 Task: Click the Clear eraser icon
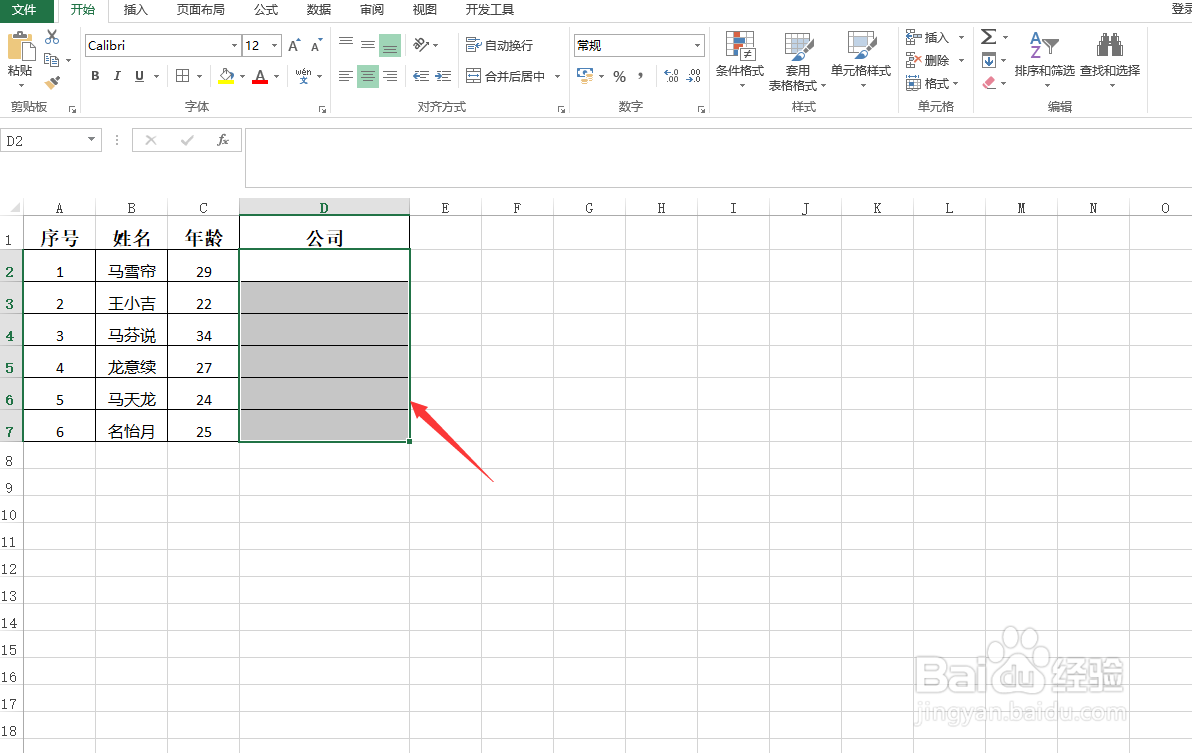point(988,83)
